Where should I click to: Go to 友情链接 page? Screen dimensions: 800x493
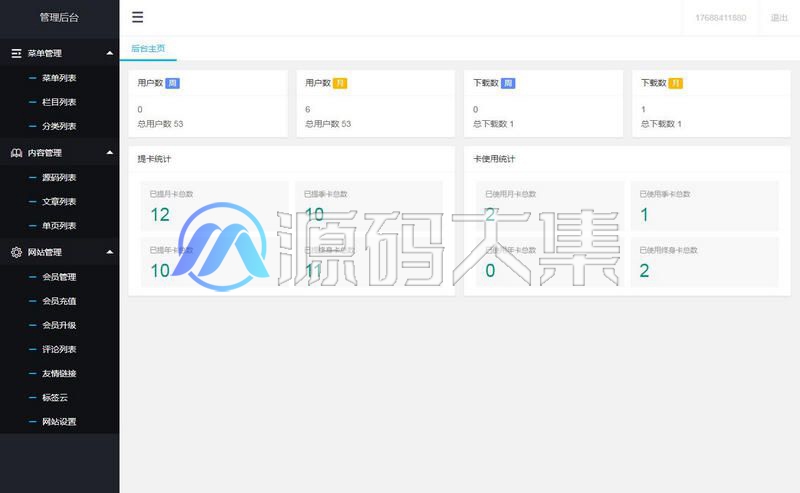click(x=60, y=374)
